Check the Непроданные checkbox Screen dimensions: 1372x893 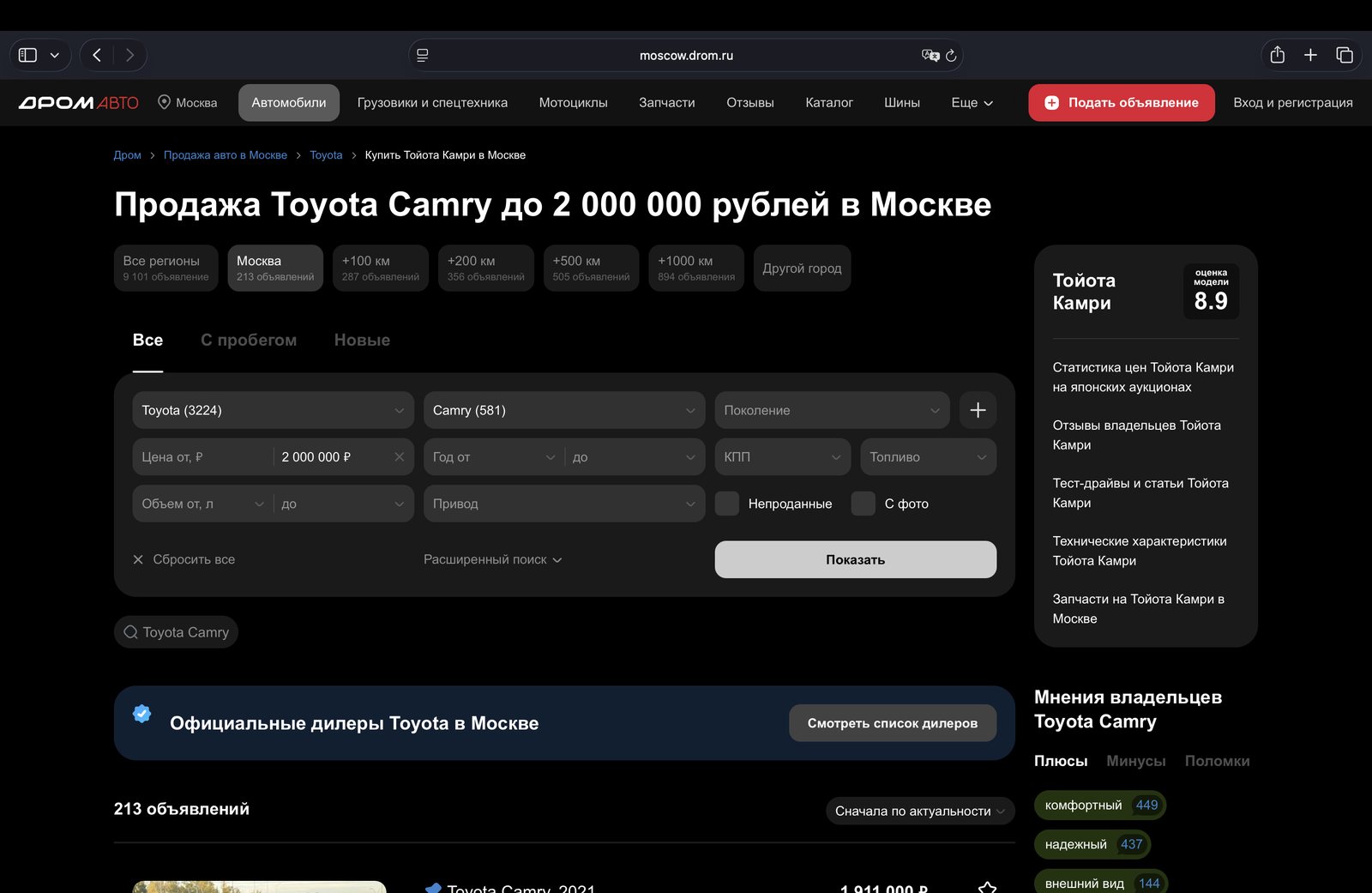(x=727, y=504)
